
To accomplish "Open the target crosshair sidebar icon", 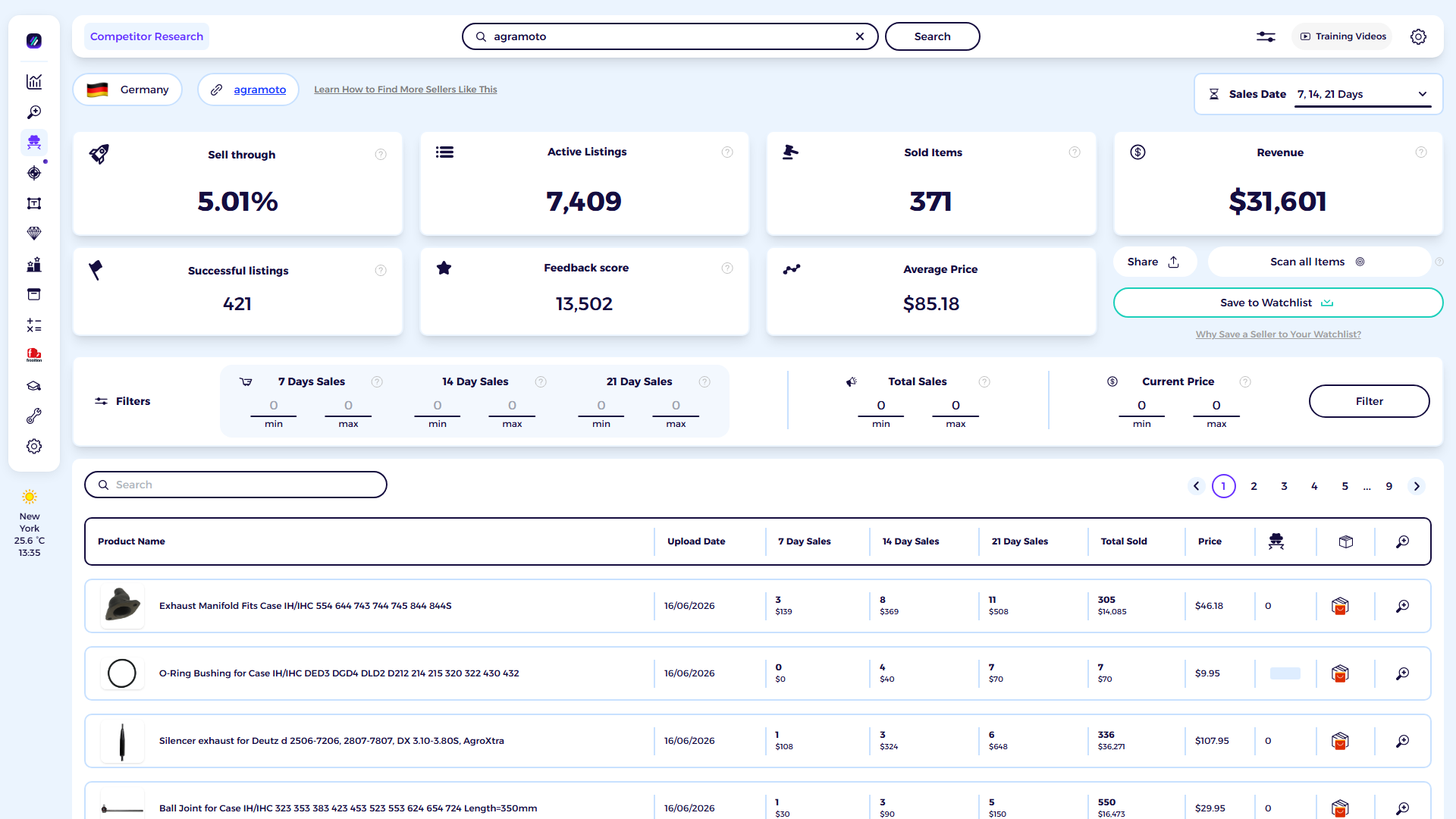I will click(x=34, y=173).
